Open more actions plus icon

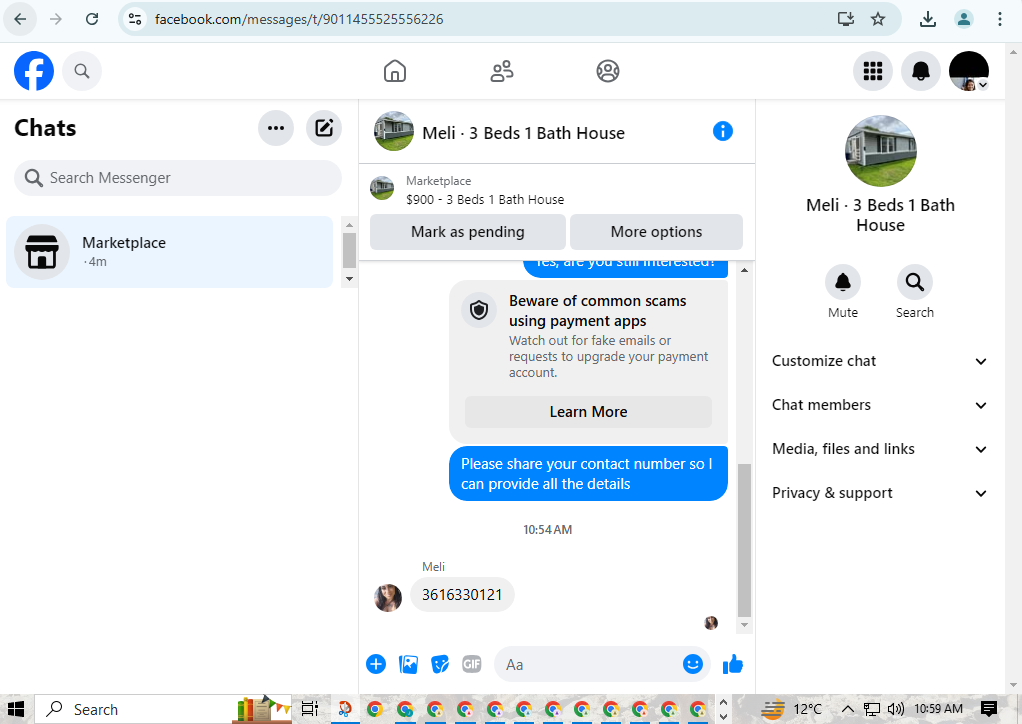[376, 664]
